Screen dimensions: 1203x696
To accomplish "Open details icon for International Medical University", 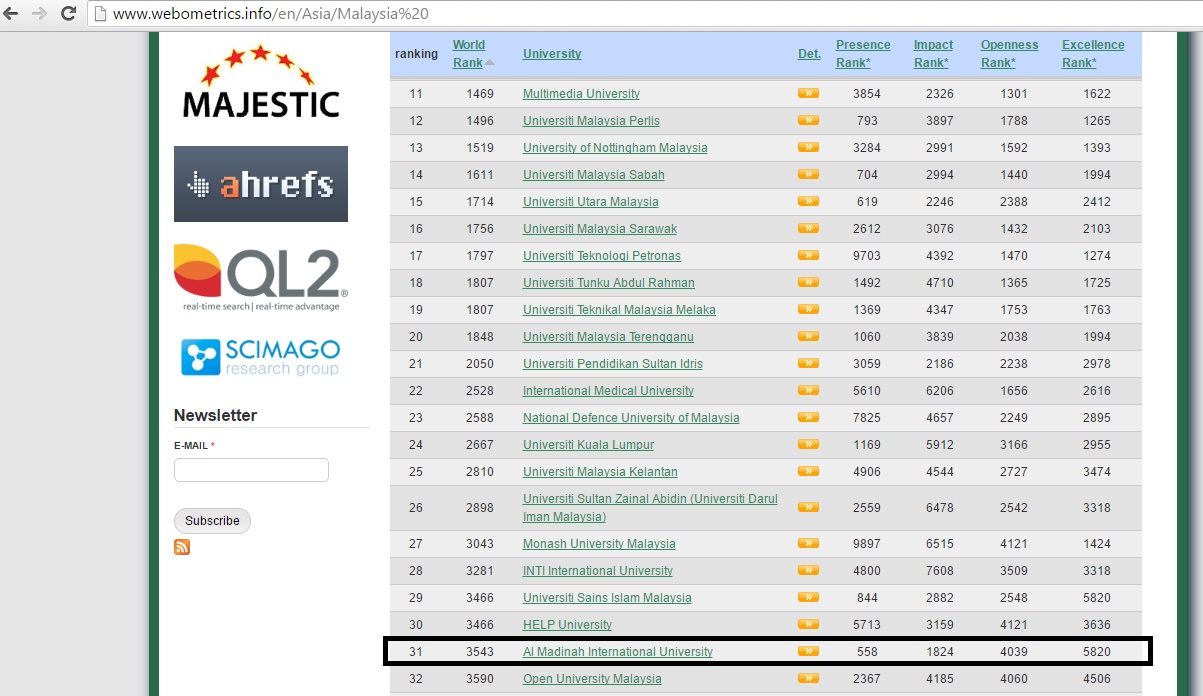I will pyautogui.click(x=808, y=390).
